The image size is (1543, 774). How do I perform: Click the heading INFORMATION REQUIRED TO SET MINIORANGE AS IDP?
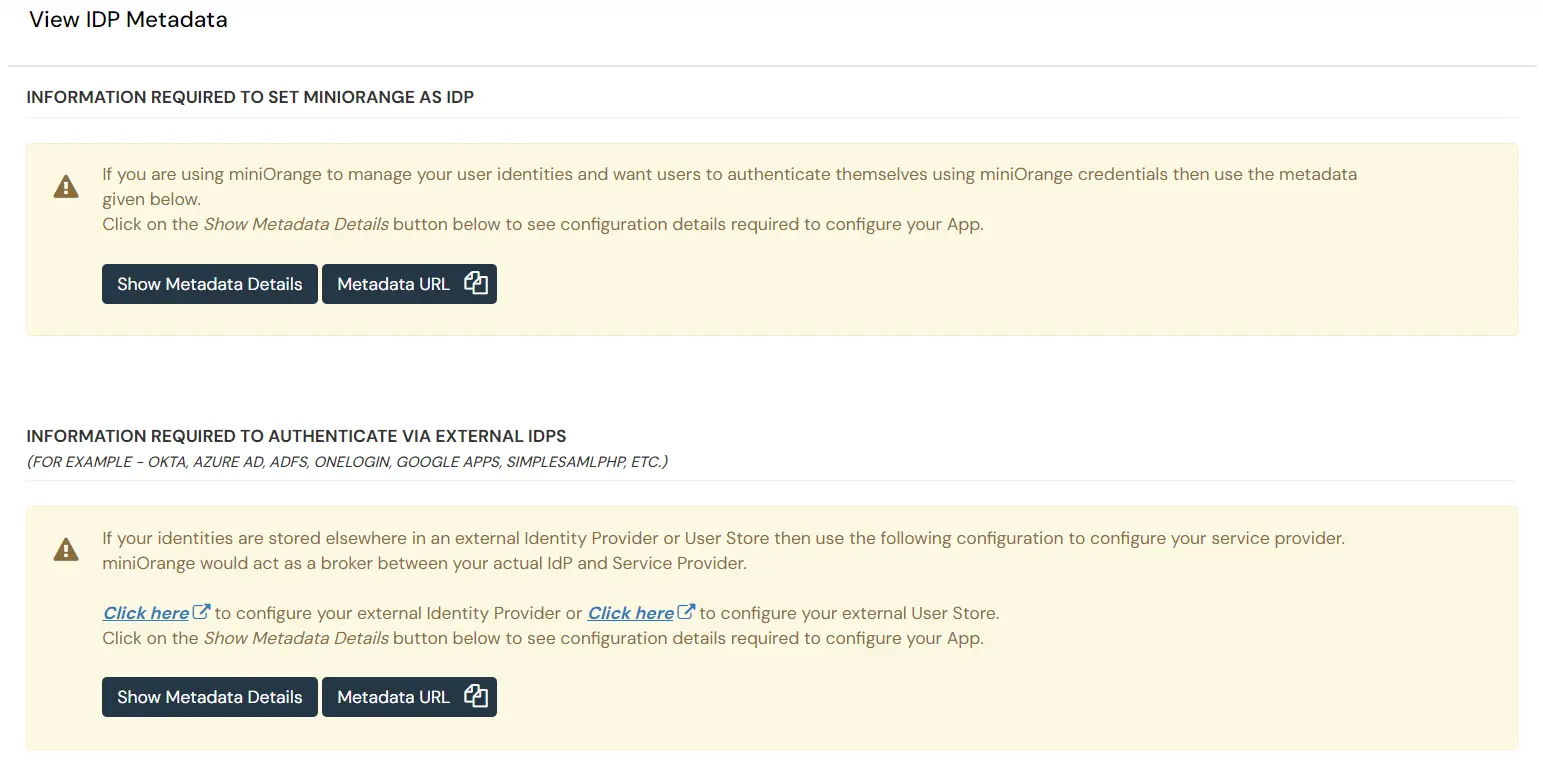click(x=250, y=96)
